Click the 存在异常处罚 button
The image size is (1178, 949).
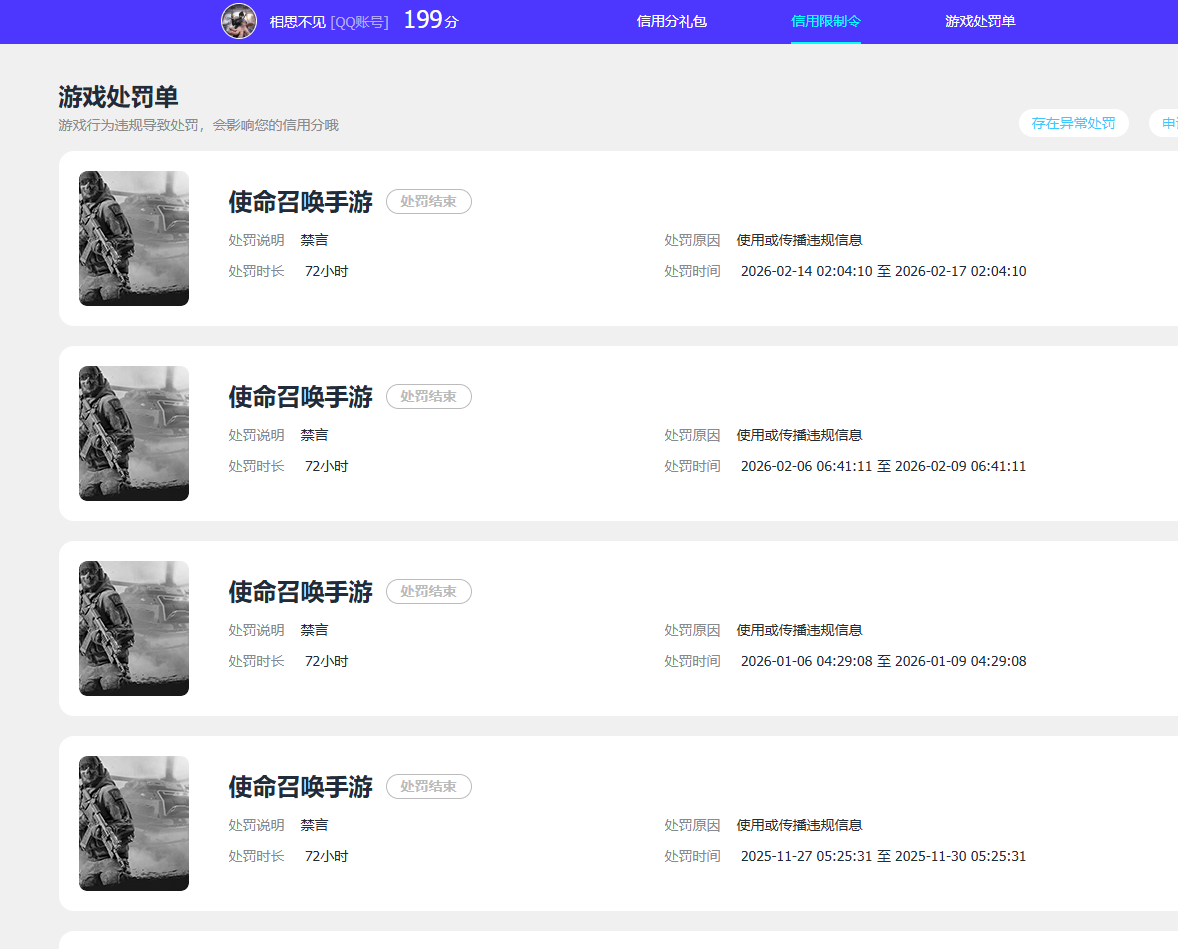[x=1074, y=123]
